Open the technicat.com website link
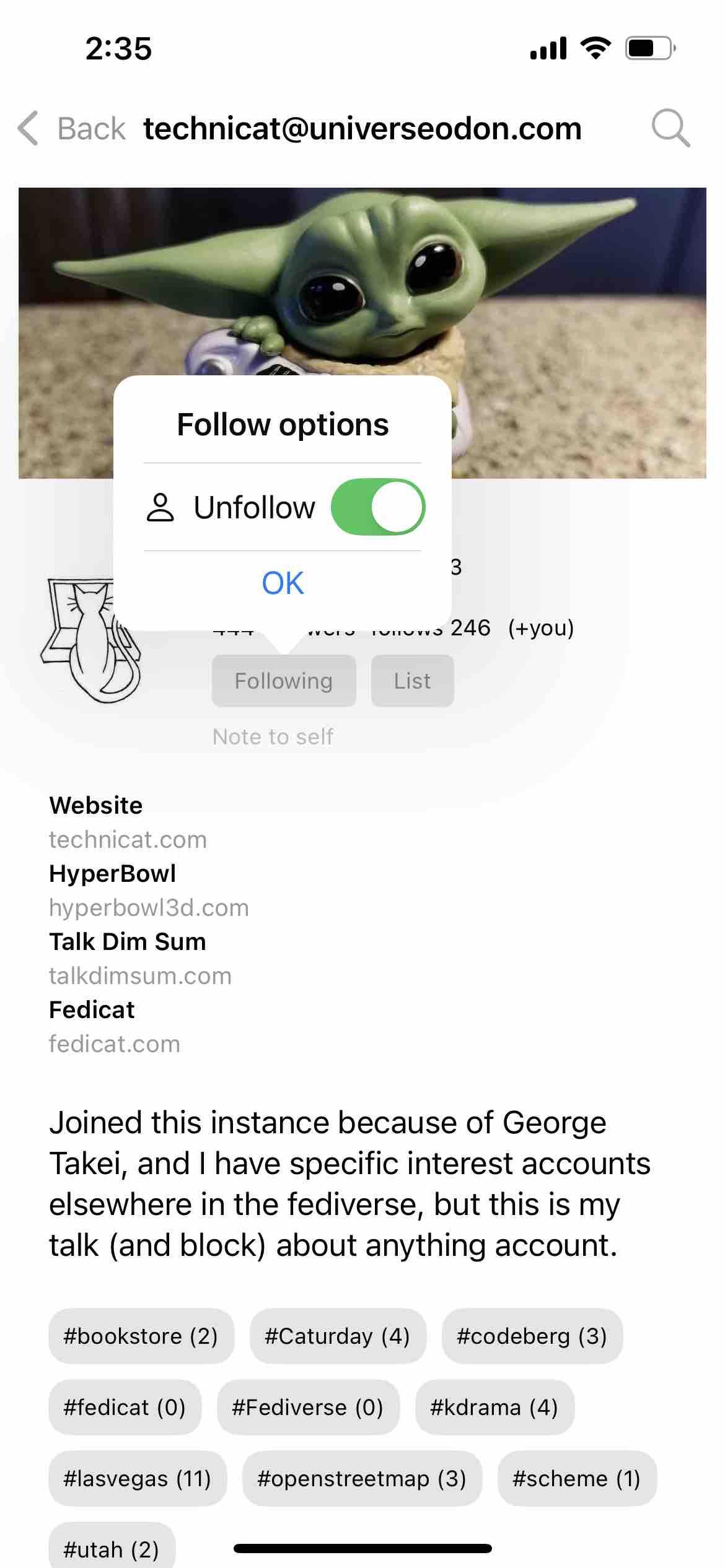 (128, 840)
